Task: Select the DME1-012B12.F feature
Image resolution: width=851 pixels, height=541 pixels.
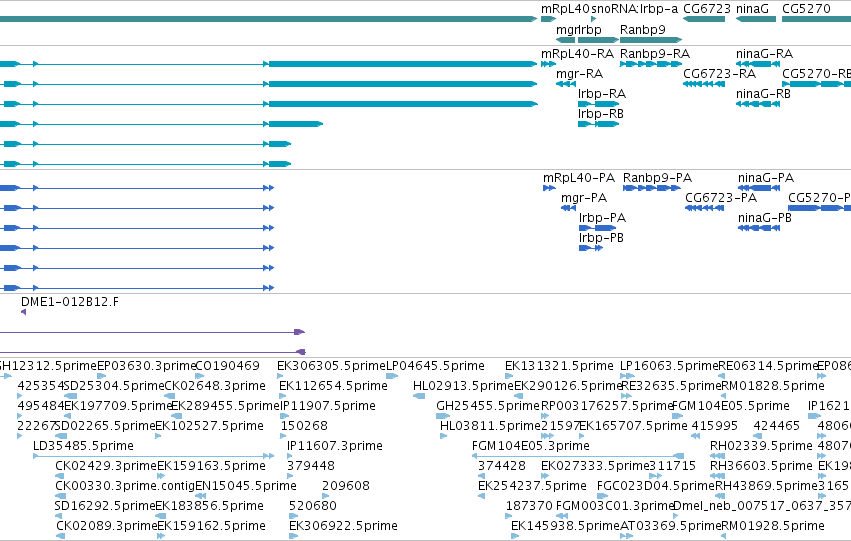Action: tap(23, 312)
